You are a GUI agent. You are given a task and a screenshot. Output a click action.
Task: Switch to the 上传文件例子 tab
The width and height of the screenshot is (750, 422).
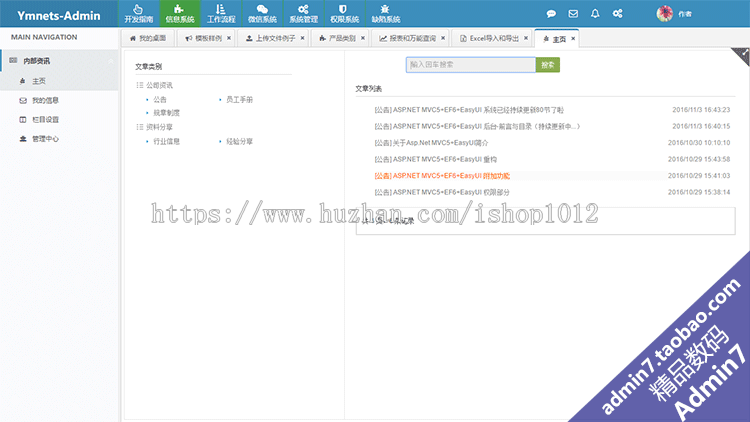point(271,38)
